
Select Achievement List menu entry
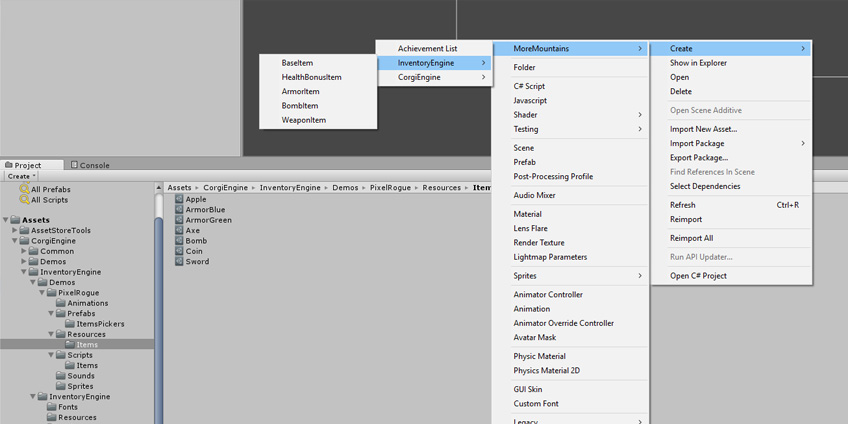click(434, 49)
